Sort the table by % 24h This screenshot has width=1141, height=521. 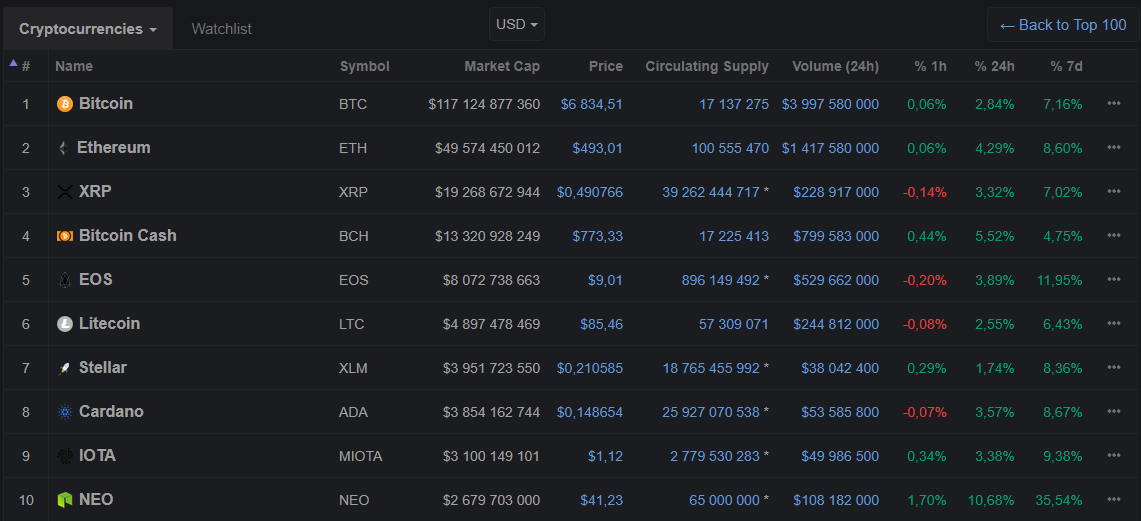coord(994,67)
